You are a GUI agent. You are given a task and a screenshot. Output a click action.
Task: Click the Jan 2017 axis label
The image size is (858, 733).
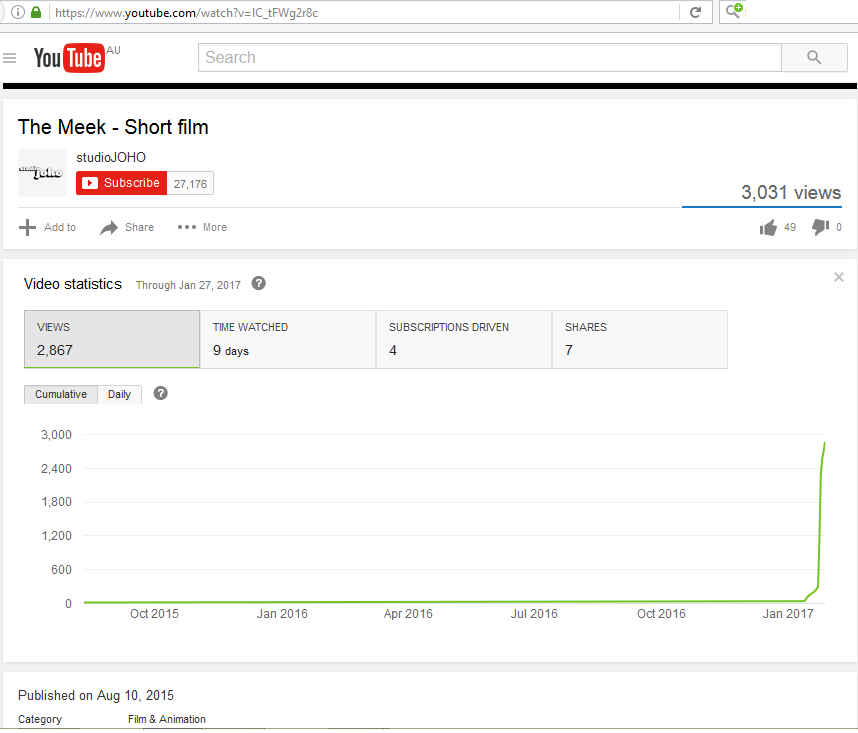(788, 614)
